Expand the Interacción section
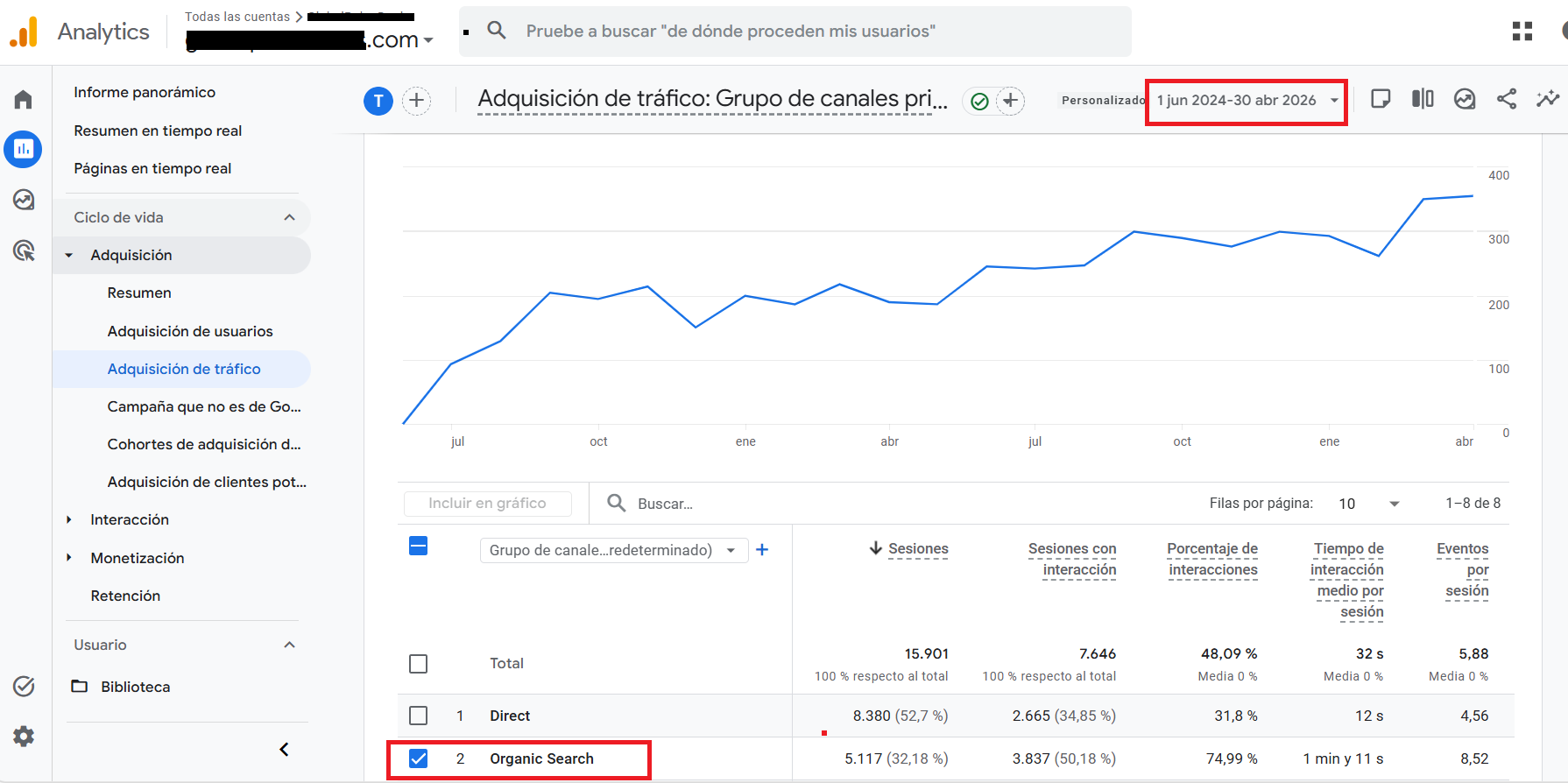Viewport: 1568px width, 783px height. [x=69, y=520]
